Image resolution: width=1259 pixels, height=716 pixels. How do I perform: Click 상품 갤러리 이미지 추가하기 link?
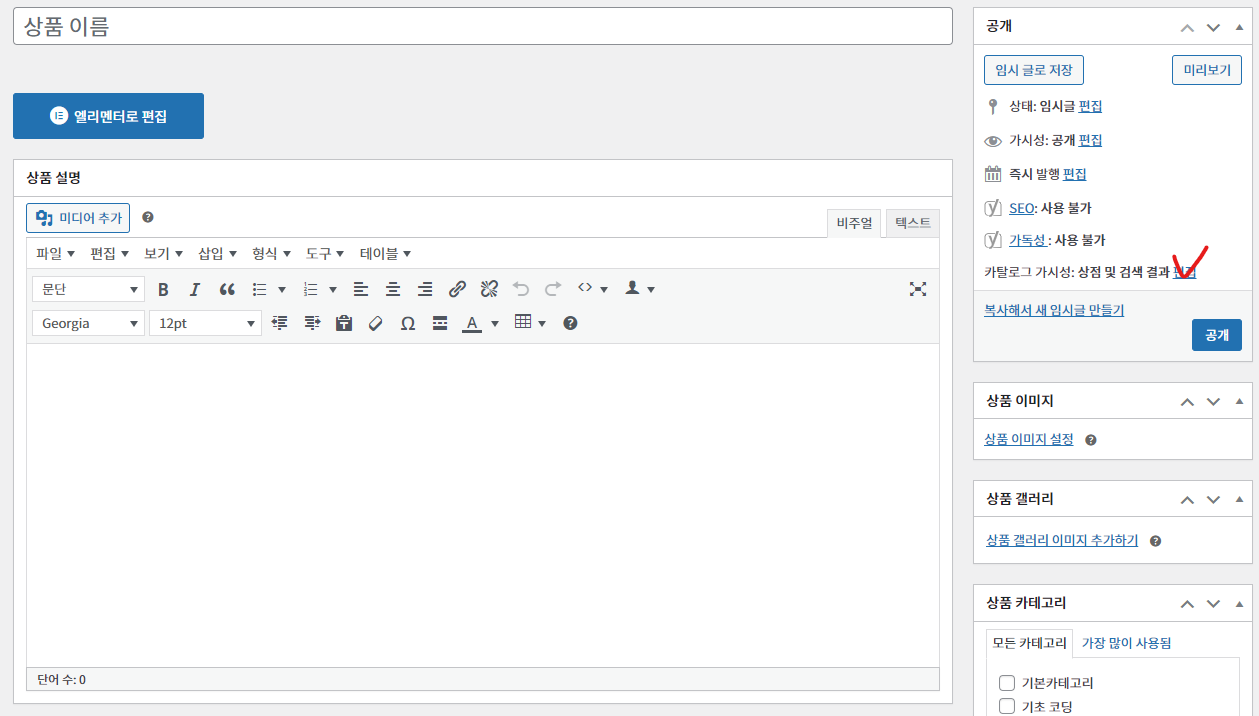point(1062,541)
